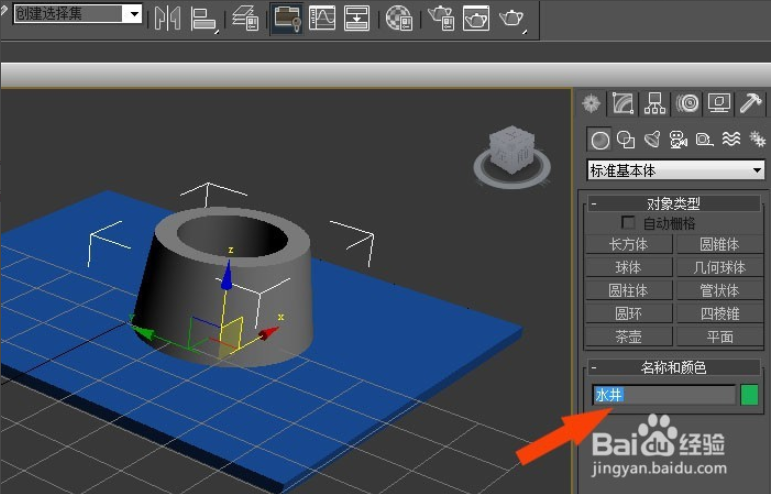Open the Rendered Frame Window icon
The width and height of the screenshot is (771, 494).
pyautogui.click(x=476, y=18)
